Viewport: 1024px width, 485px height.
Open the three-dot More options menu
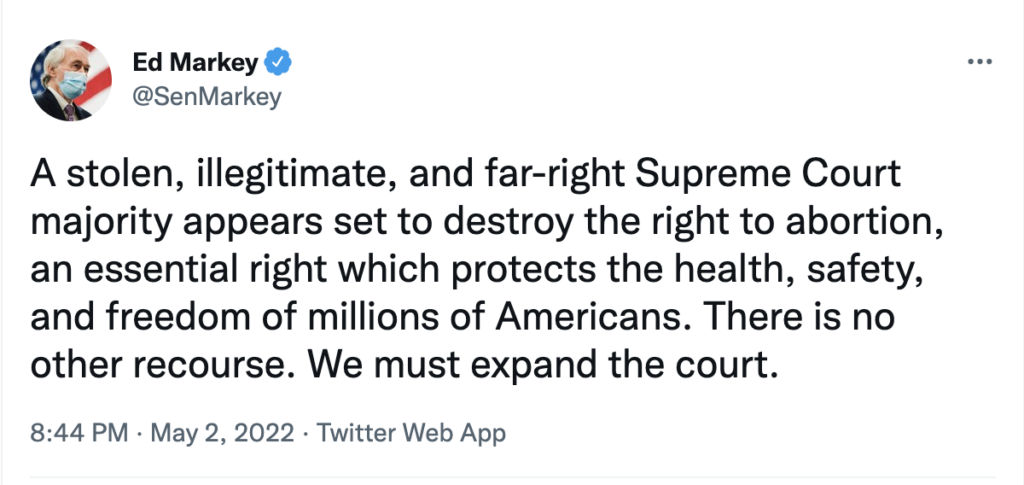(978, 63)
